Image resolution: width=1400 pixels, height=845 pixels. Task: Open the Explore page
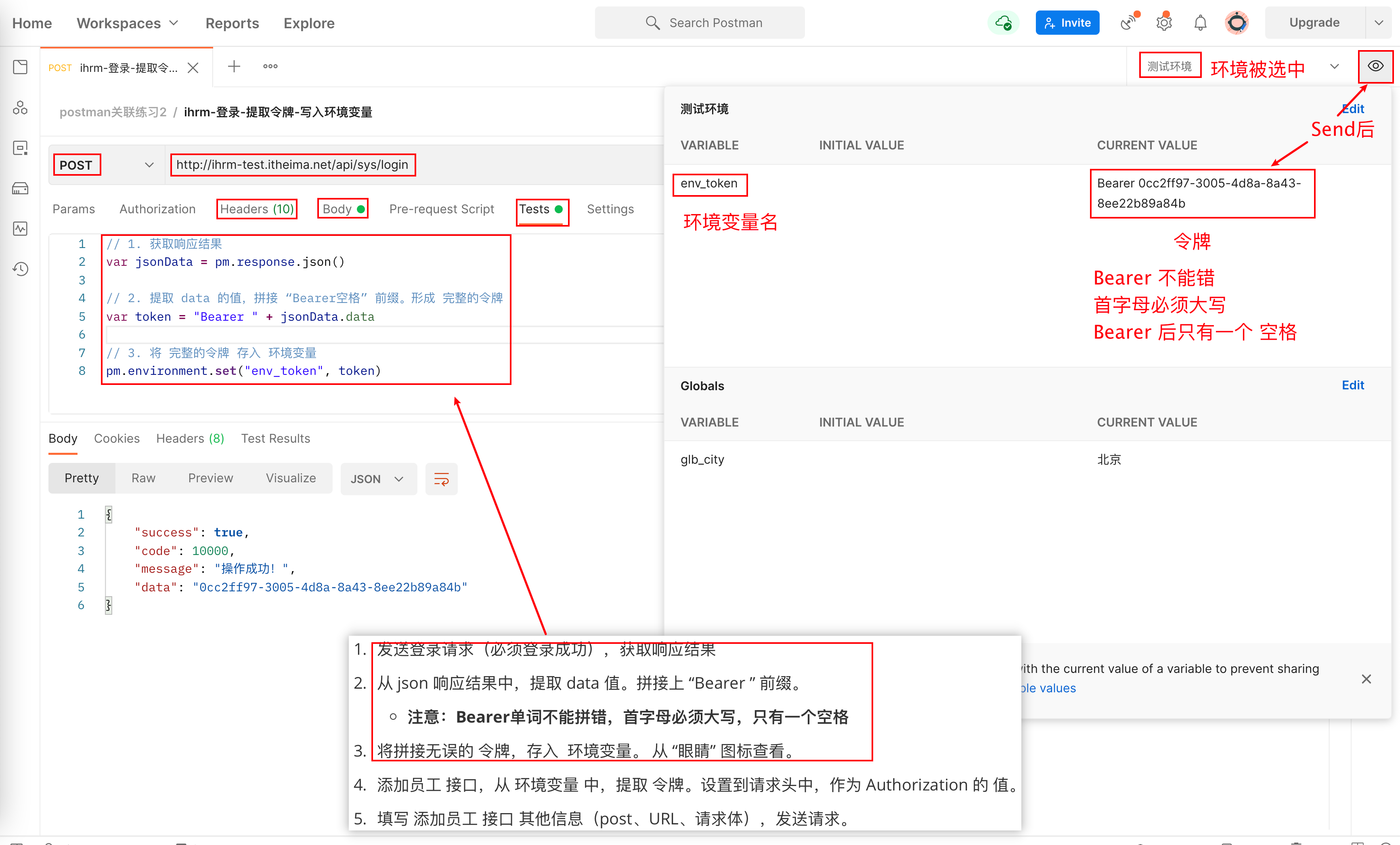(x=309, y=23)
